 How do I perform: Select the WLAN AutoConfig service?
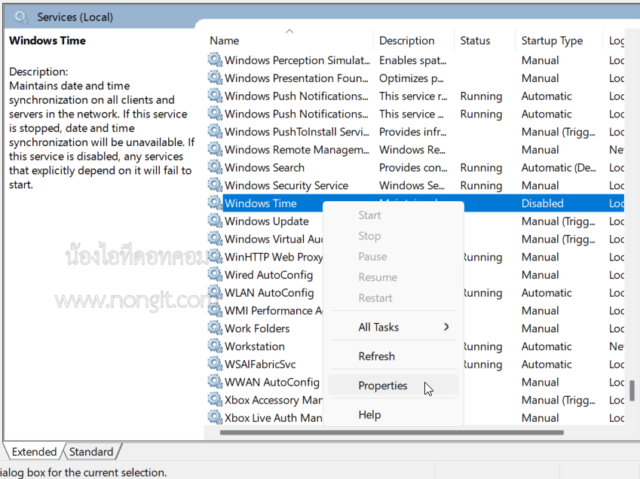point(269,293)
